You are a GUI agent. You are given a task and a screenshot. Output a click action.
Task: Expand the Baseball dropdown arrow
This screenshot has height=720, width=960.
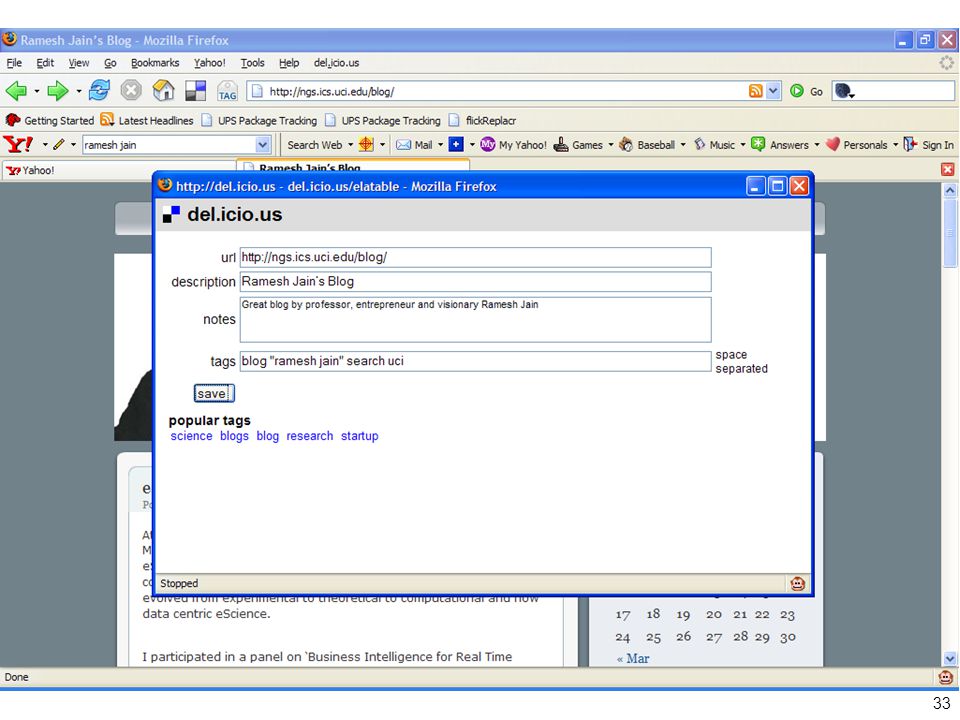click(x=683, y=145)
